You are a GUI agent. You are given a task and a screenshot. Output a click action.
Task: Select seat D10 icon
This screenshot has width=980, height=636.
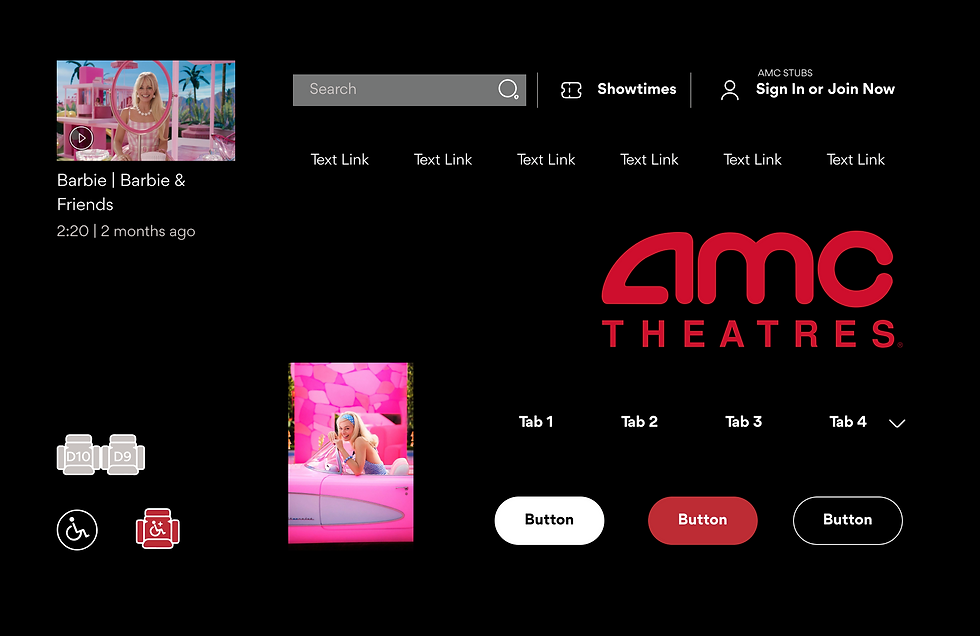point(78,455)
